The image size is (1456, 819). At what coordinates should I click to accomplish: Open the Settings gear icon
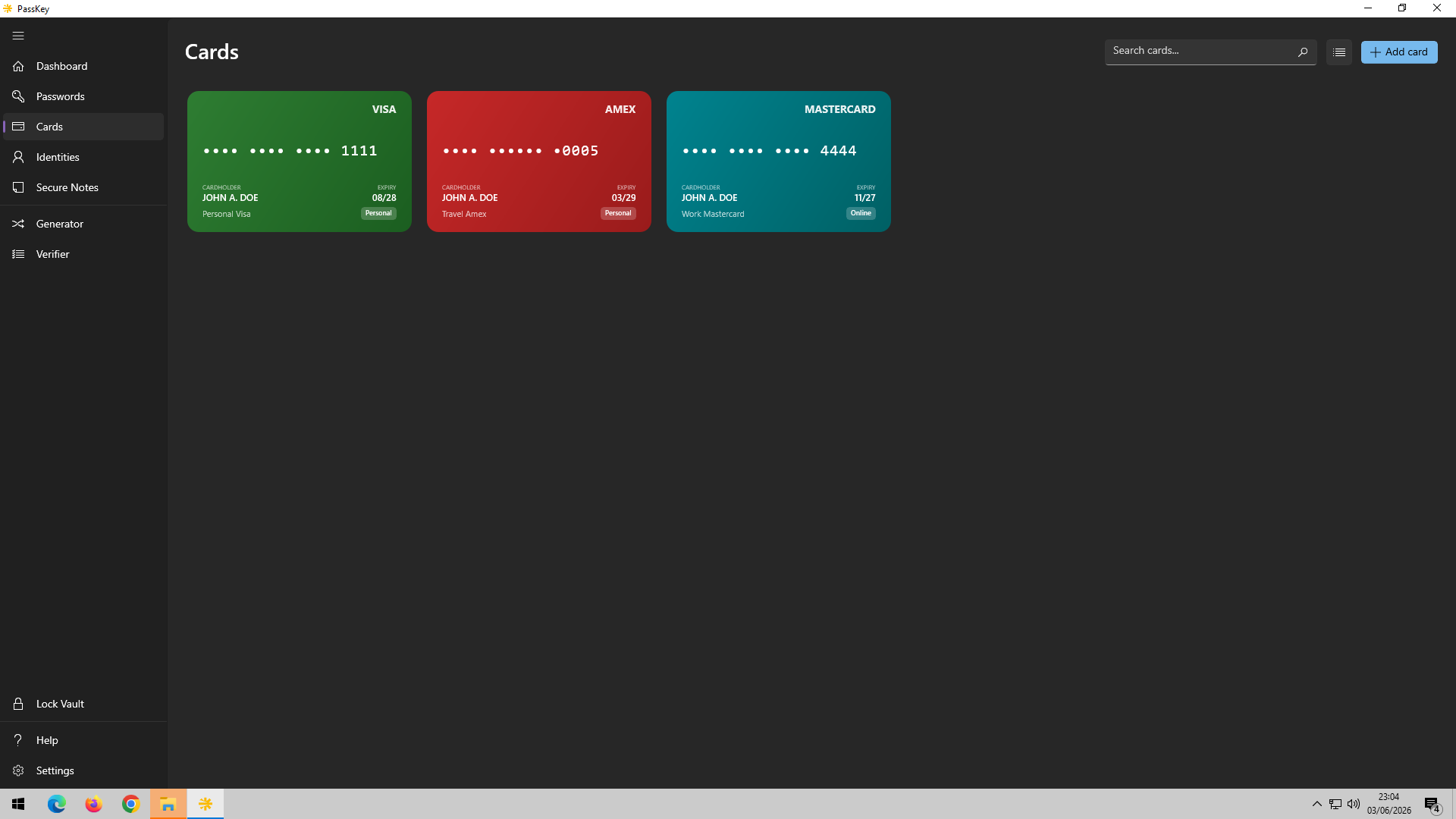18,770
